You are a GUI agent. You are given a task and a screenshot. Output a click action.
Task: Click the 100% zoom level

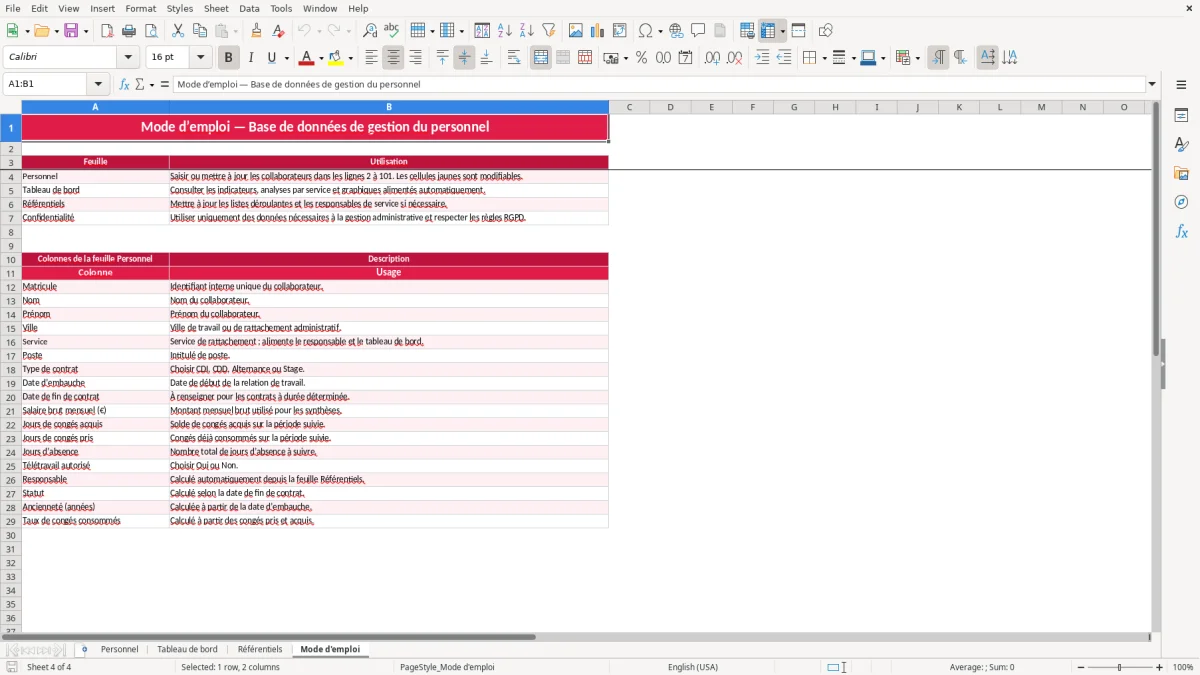(1183, 667)
